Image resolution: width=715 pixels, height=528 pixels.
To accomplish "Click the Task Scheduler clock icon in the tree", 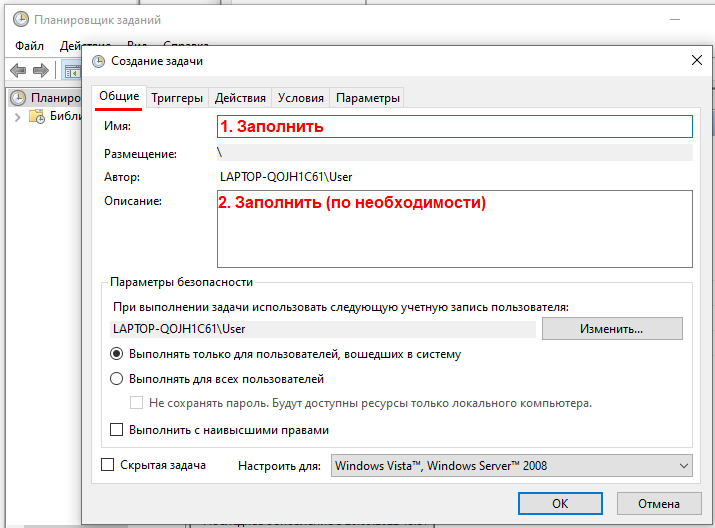I will click(18, 98).
